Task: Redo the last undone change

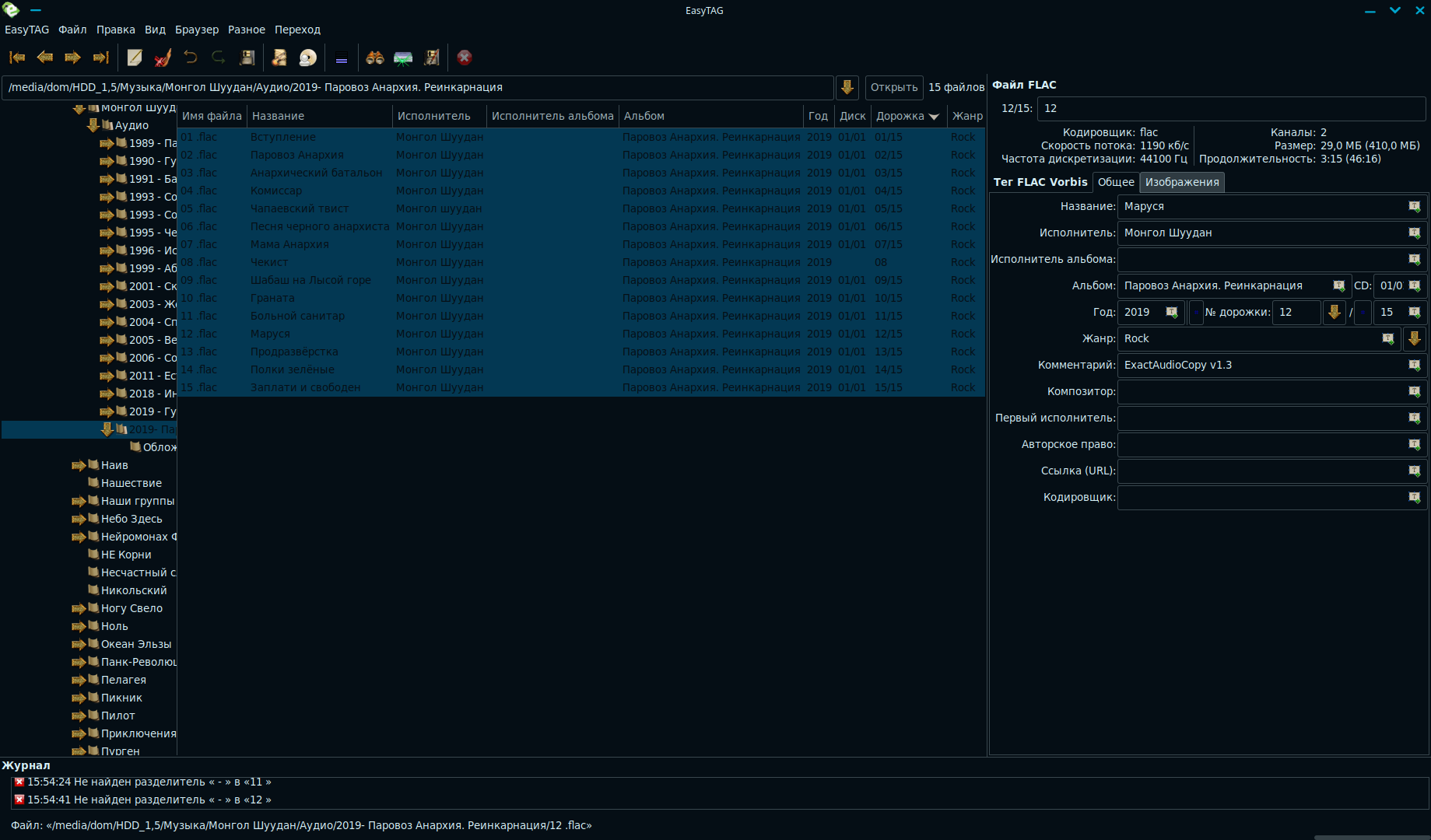Action: click(219, 58)
